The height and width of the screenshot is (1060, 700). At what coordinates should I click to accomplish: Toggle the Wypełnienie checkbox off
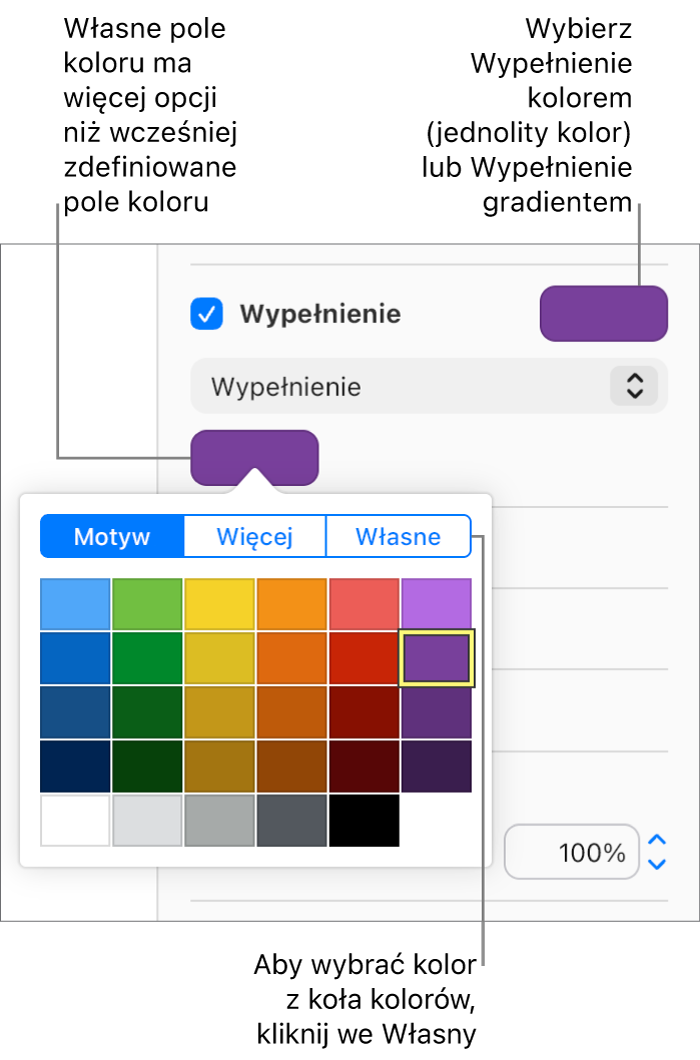206,313
